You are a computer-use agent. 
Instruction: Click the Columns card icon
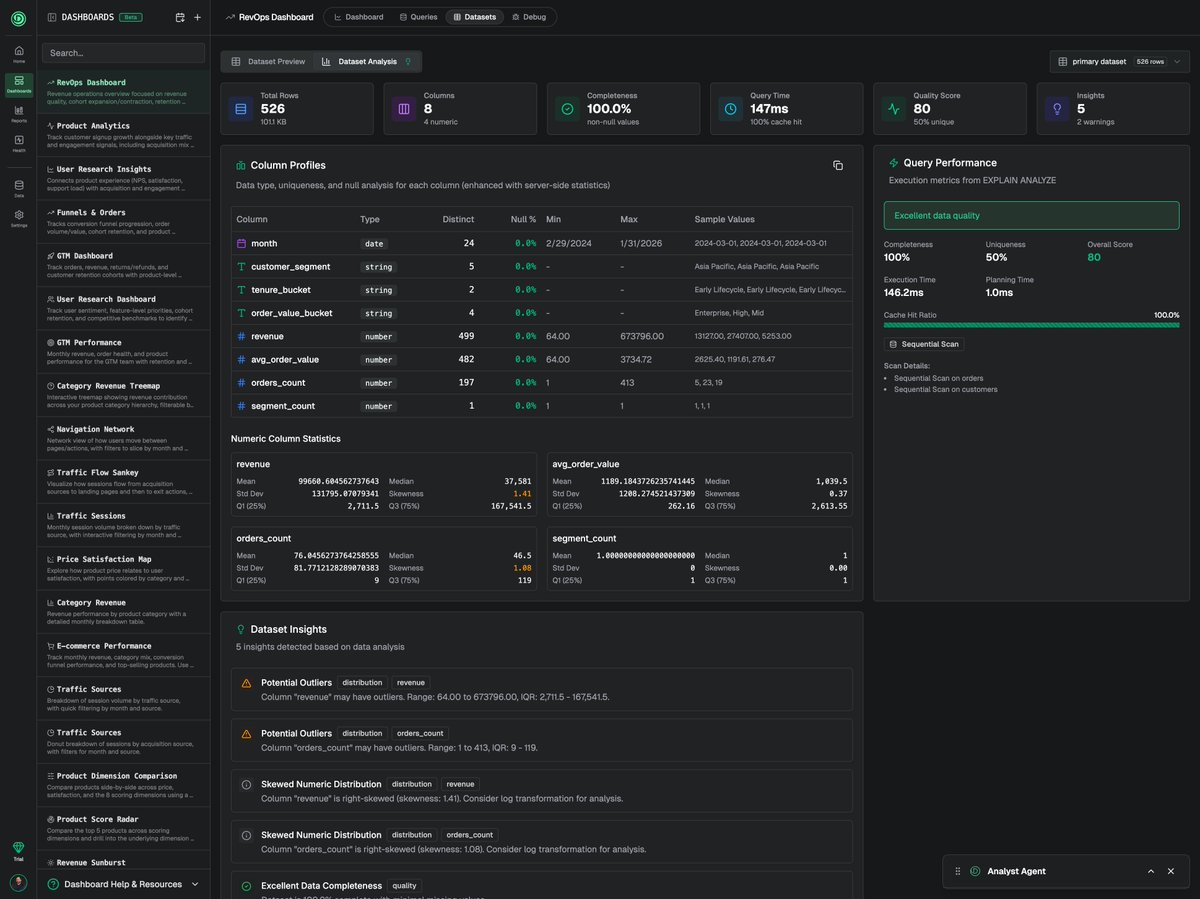[x=404, y=108]
